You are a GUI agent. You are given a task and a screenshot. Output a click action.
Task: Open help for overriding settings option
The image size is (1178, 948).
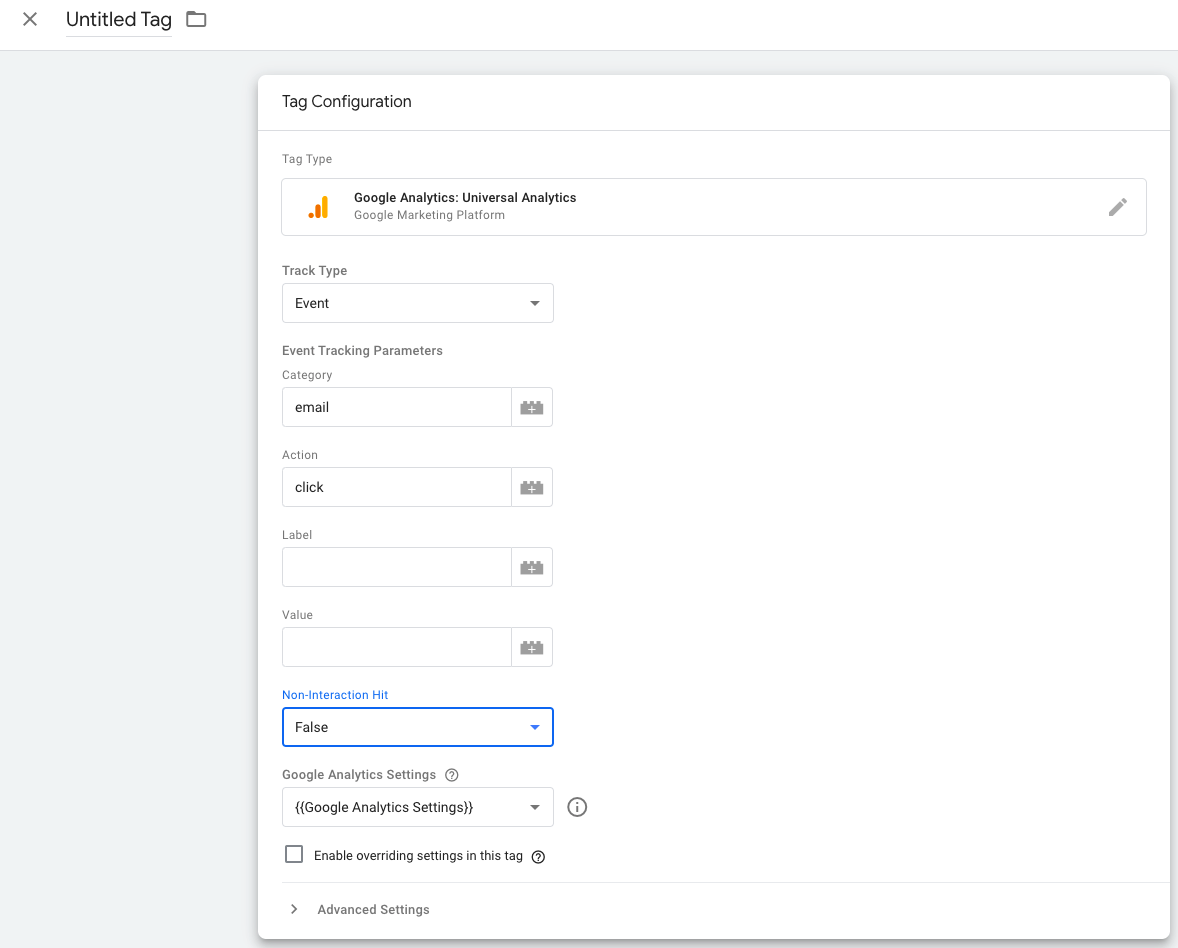coord(538,856)
